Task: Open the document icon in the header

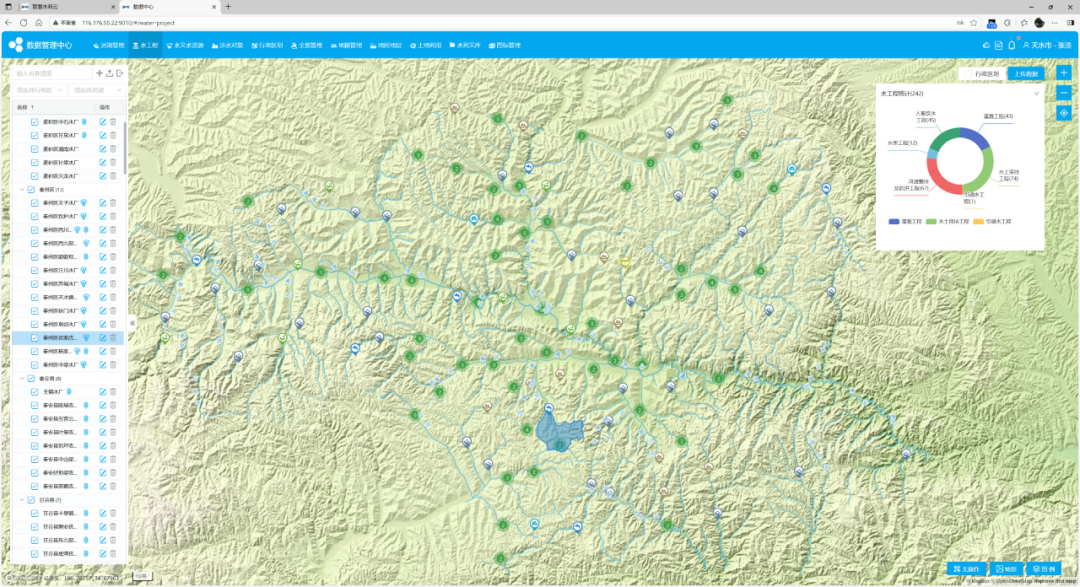Action: pyautogui.click(x=999, y=45)
